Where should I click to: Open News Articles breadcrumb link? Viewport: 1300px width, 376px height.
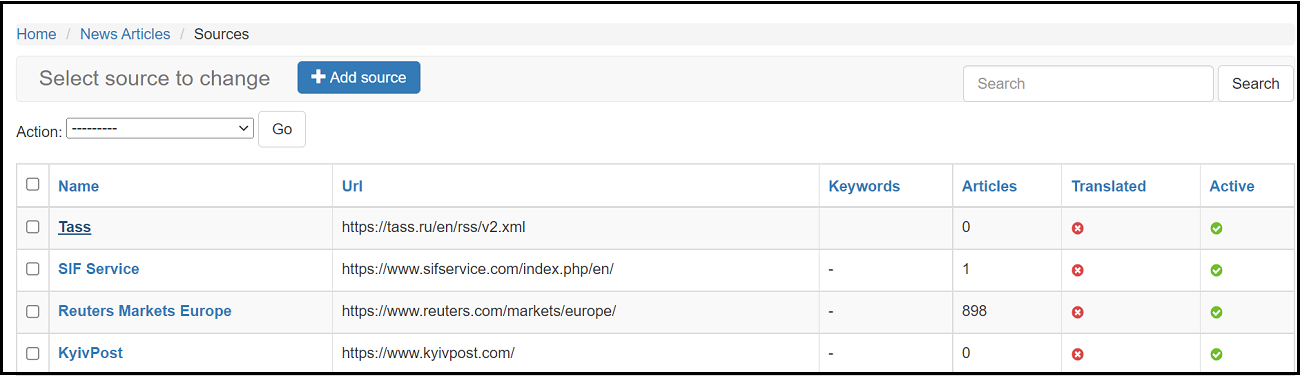(125, 34)
